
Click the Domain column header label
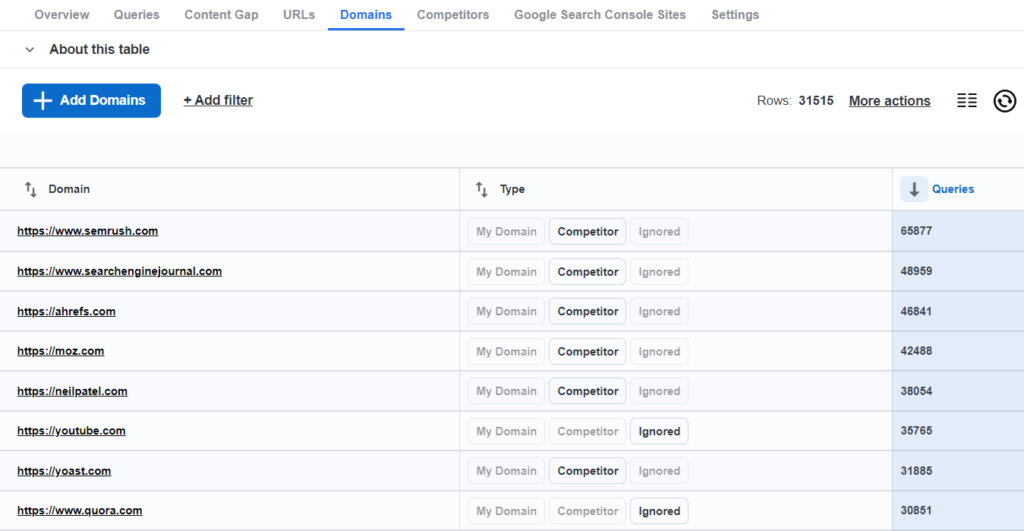pyautogui.click(x=69, y=189)
